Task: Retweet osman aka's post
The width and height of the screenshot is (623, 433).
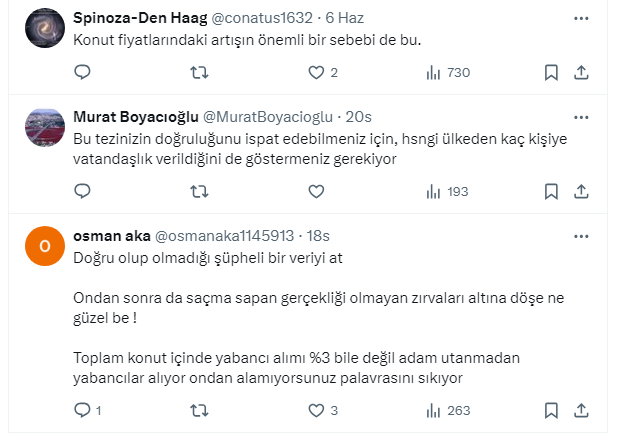Action: click(x=199, y=410)
